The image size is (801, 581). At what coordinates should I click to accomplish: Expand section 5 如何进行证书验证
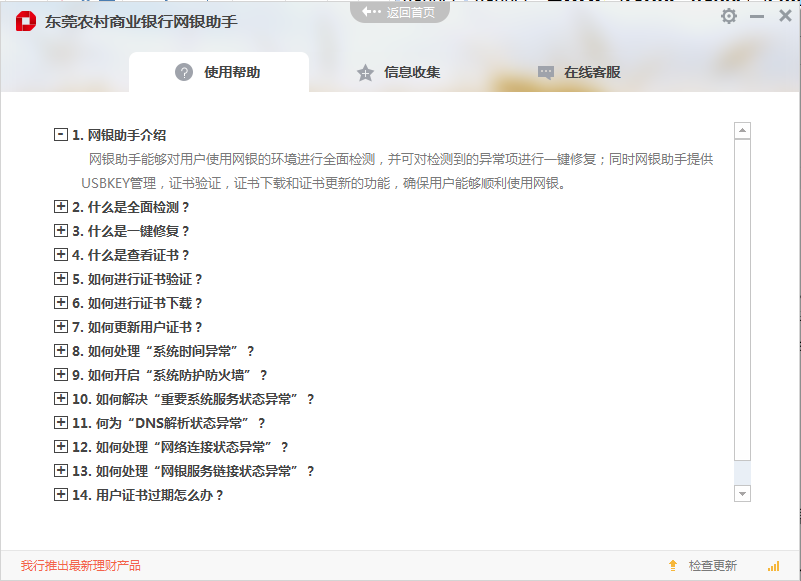point(61,278)
